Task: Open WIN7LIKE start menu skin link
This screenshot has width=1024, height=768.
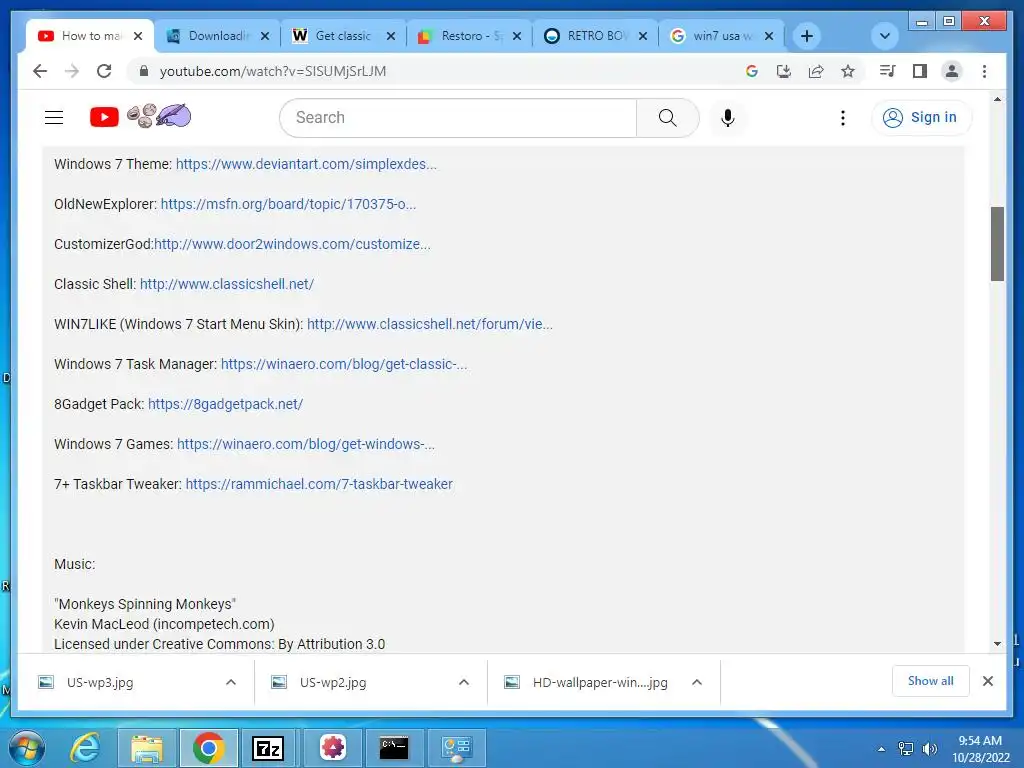Action: [430, 324]
